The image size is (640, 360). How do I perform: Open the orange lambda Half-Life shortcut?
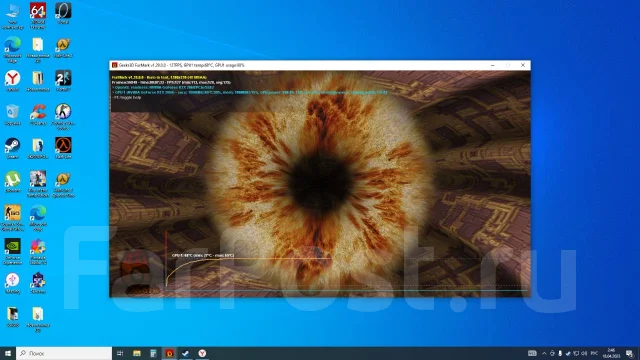click(63, 148)
